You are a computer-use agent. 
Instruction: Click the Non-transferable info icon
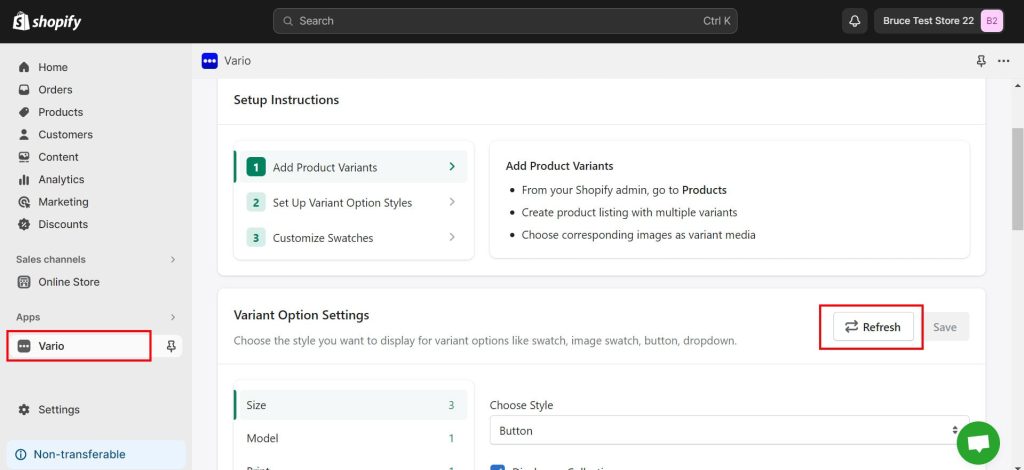[21, 454]
